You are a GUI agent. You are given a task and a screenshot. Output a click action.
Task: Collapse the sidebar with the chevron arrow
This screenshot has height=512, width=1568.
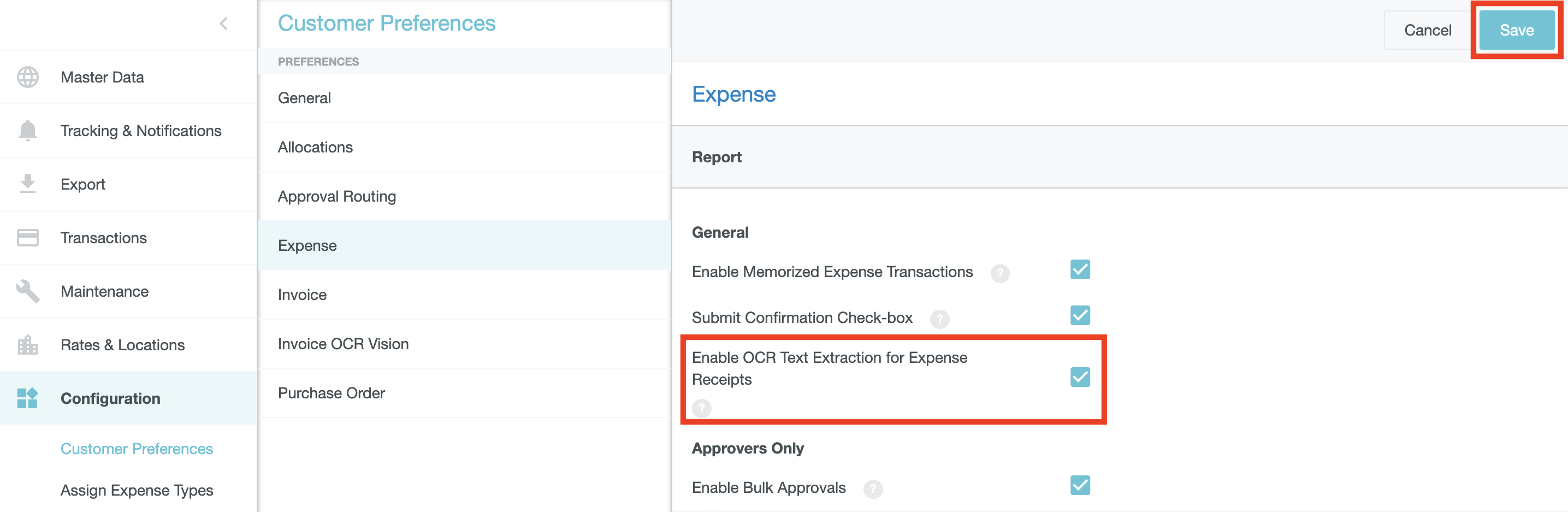click(223, 23)
